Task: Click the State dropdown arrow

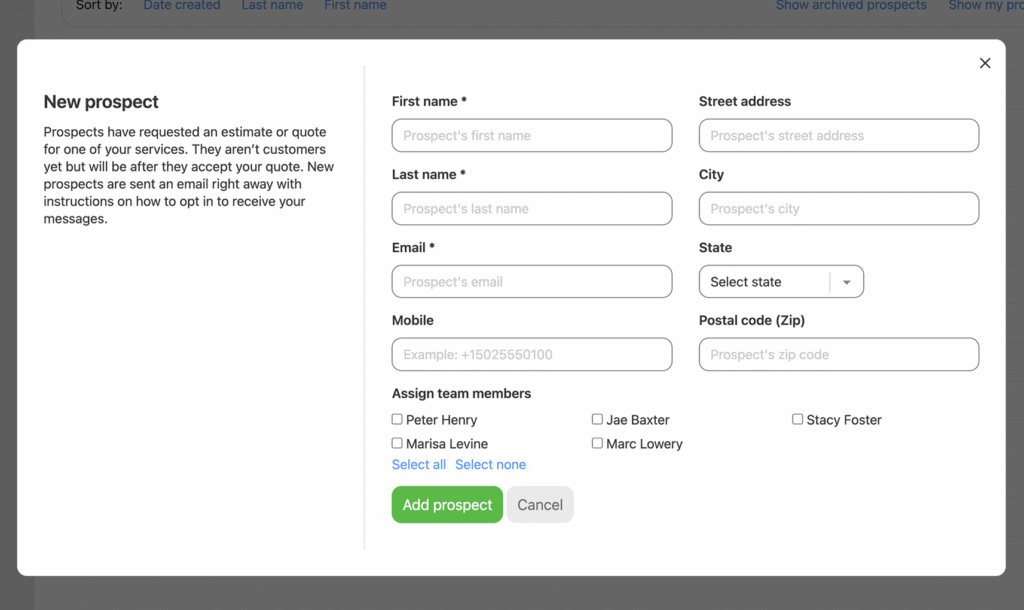Action: pos(847,282)
